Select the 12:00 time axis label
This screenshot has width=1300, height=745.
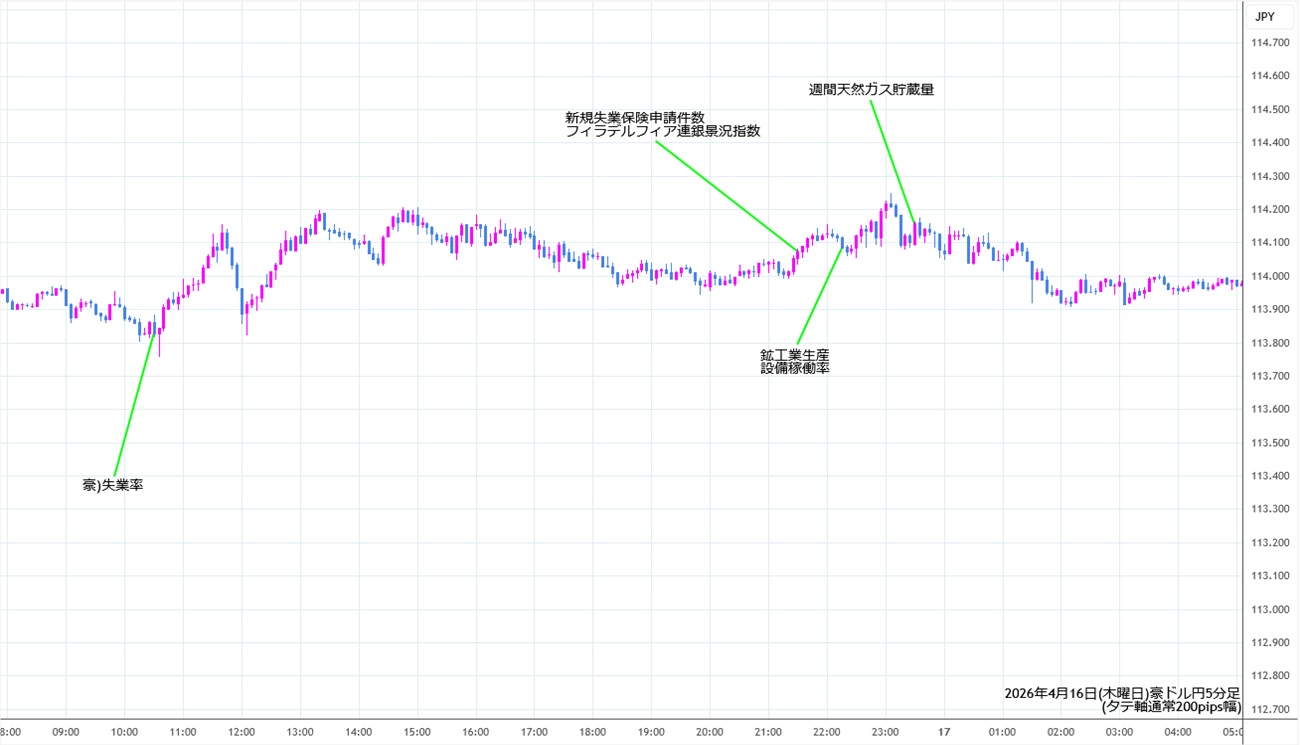click(241, 732)
